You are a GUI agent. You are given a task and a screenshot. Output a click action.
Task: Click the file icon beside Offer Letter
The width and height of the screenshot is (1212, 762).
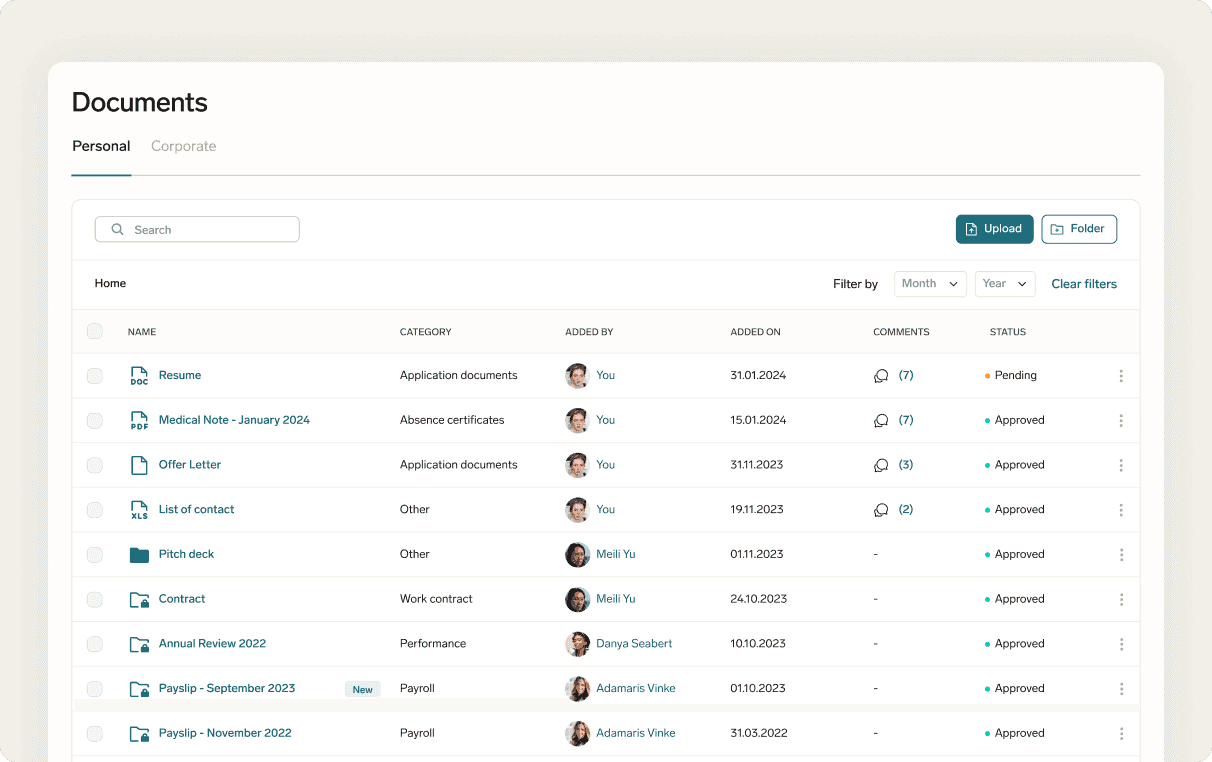(139, 465)
